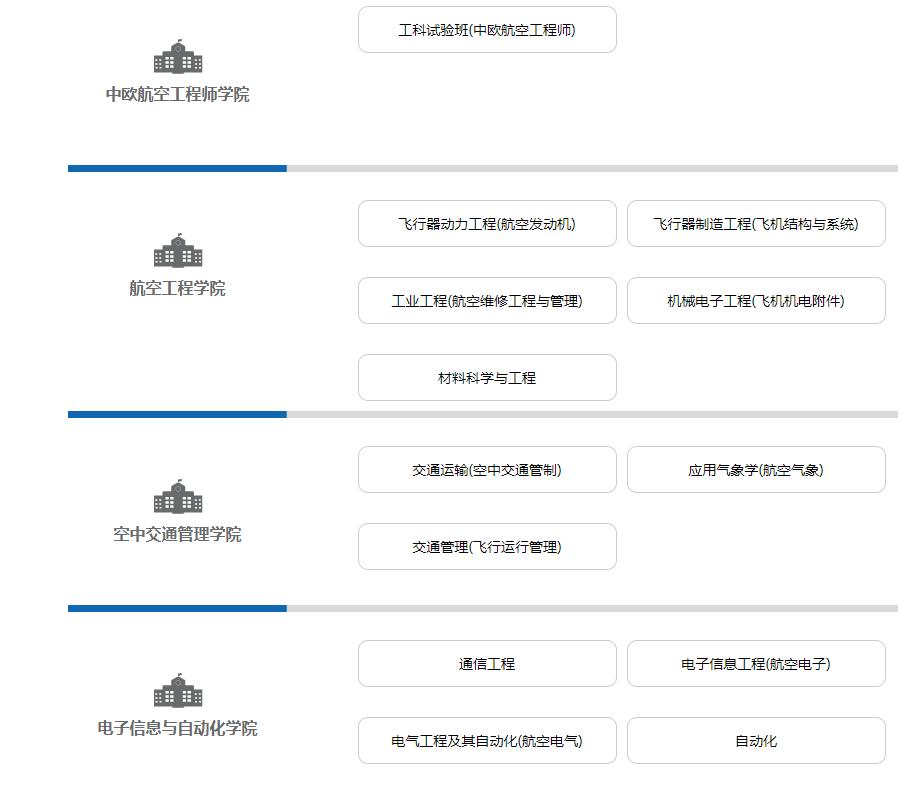Open the 通信工程 major

[x=487, y=663]
